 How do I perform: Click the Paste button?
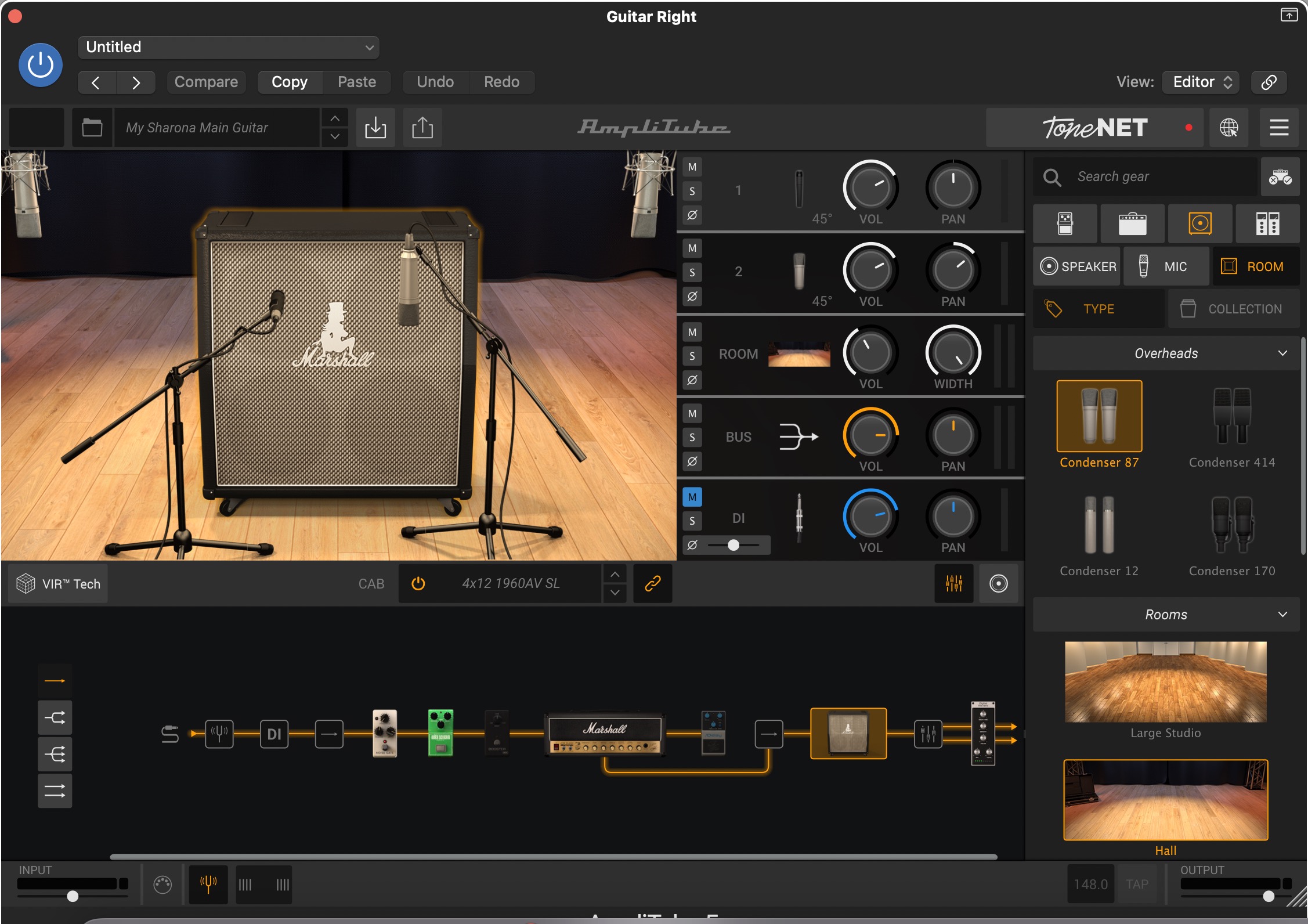pos(357,82)
